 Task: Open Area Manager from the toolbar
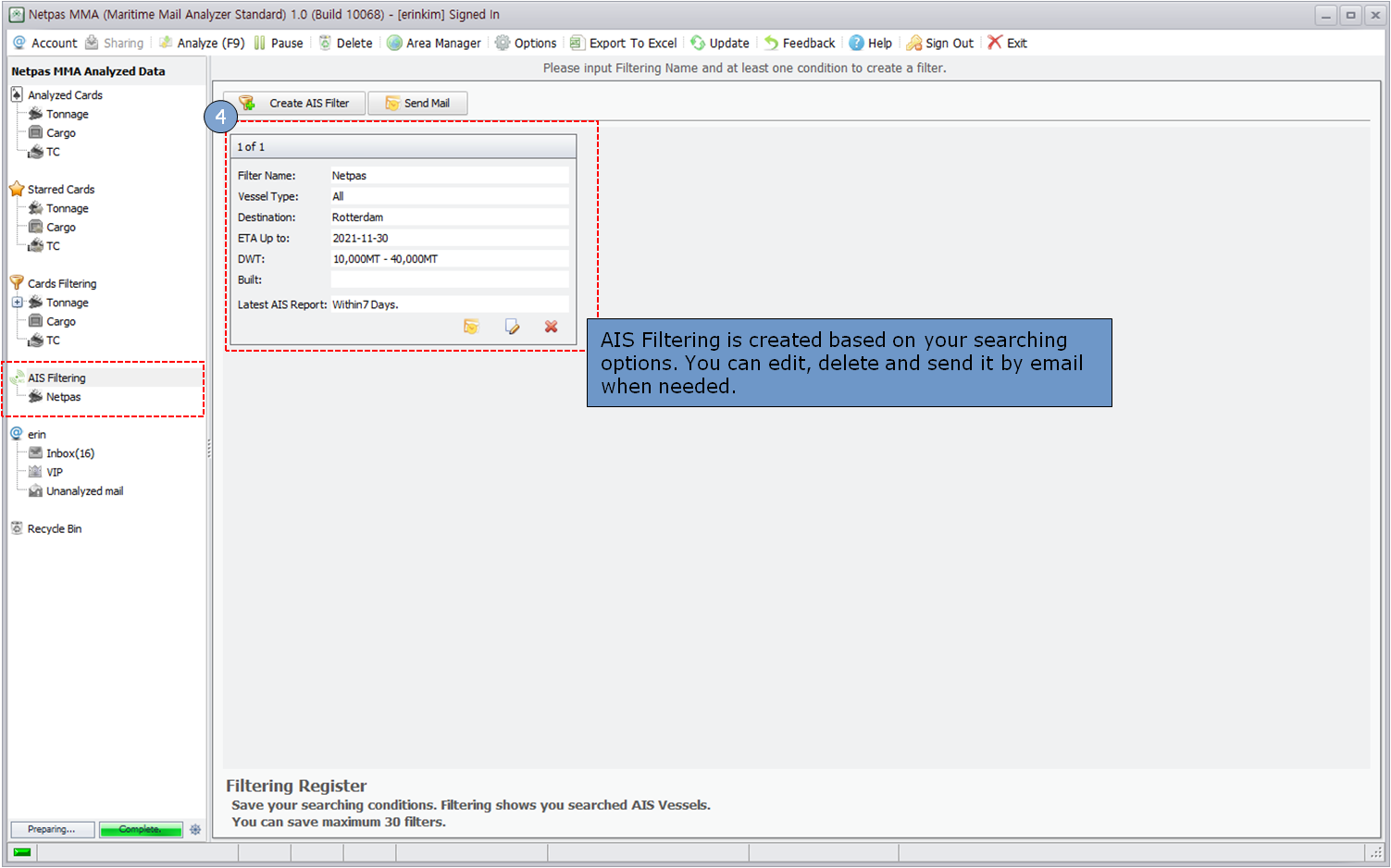[x=433, y=43]
